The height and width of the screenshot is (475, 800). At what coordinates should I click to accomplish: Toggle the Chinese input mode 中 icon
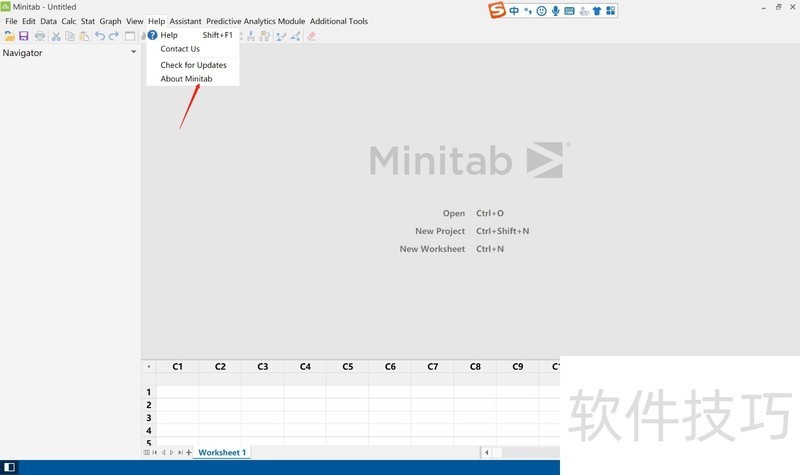(514, 11)
